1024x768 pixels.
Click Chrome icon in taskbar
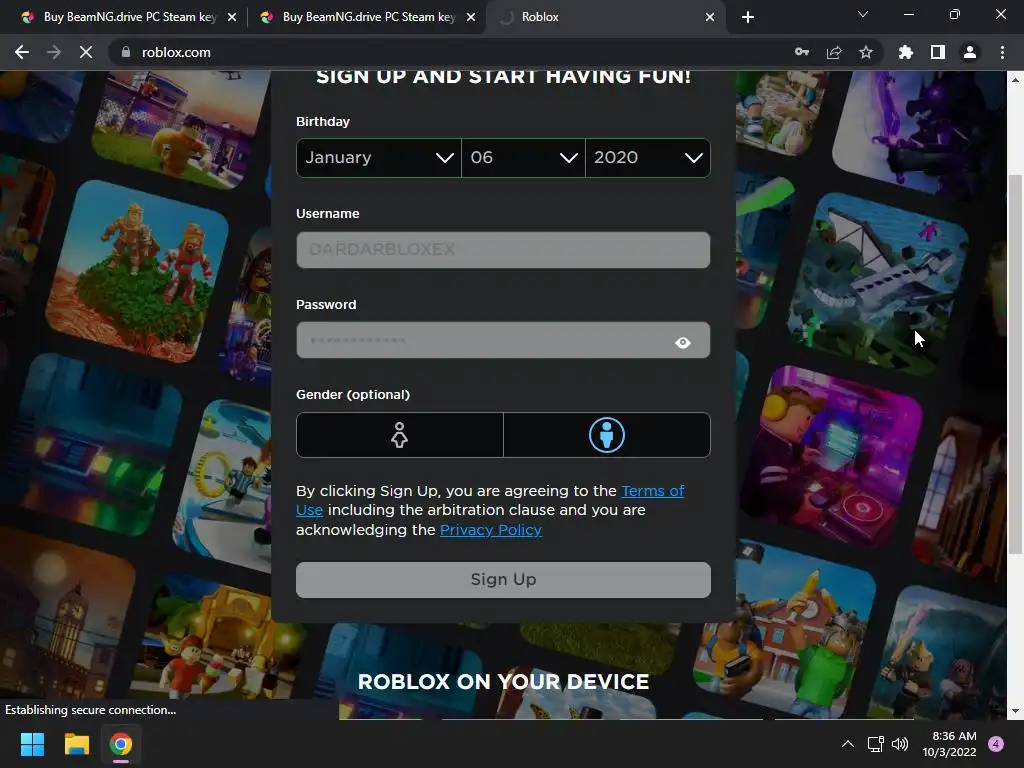coord(121,744)
